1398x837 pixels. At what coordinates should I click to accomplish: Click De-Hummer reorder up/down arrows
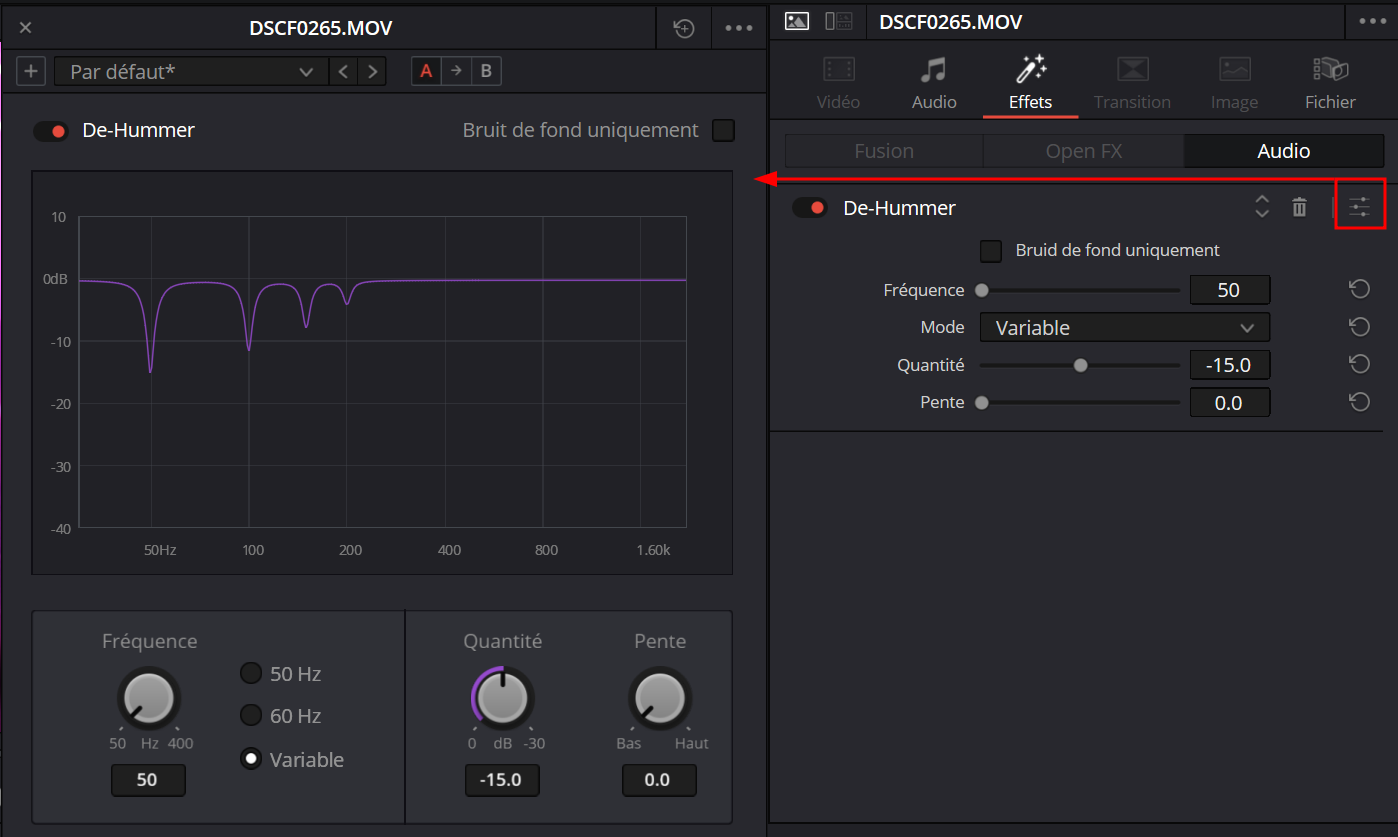pyautogui.click(x=1262, y=206)
